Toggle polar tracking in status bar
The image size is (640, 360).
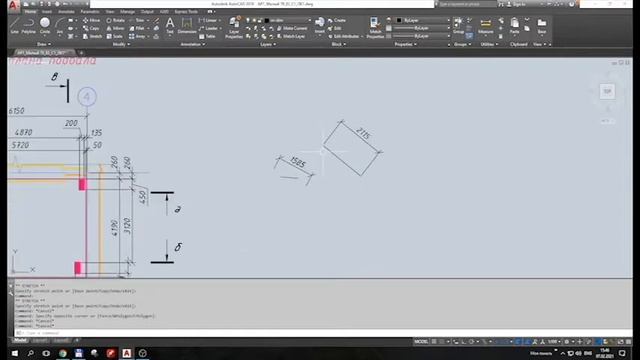coord(471,342)
